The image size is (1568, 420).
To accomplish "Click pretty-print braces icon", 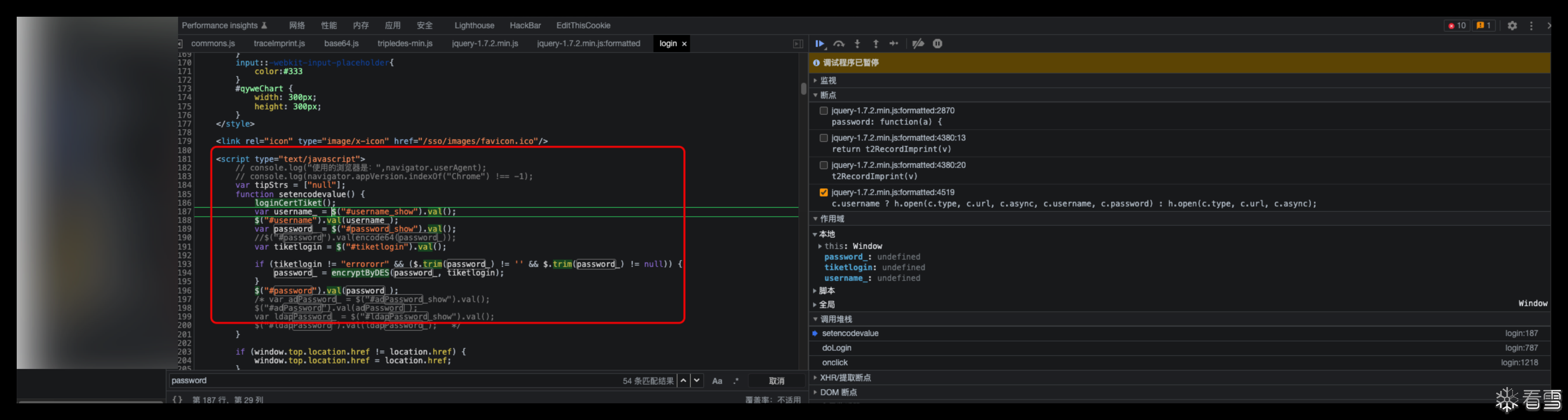I will 177,400.
